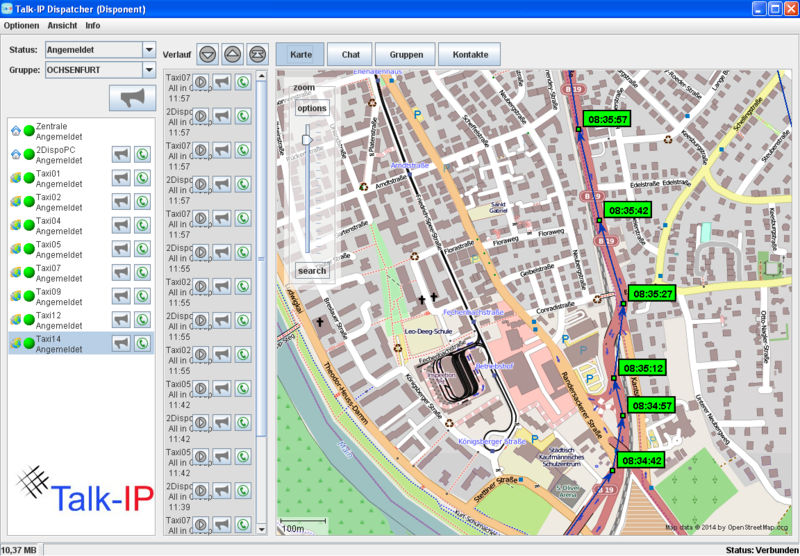Call Taxi01 with the phone icon
The image size is (800, 556).
(142, 178)
